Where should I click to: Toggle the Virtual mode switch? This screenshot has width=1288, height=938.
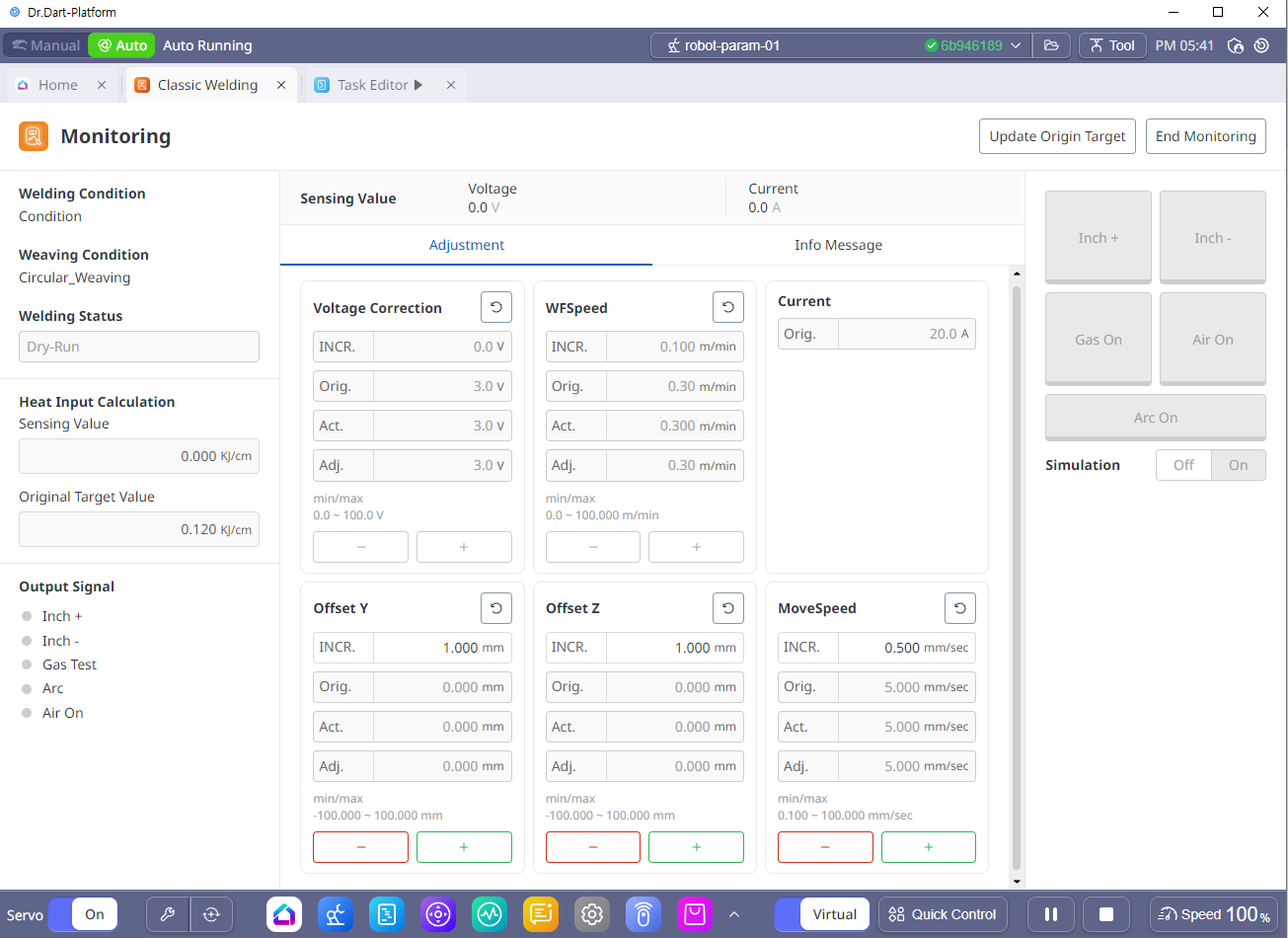(x=822, y=914)
